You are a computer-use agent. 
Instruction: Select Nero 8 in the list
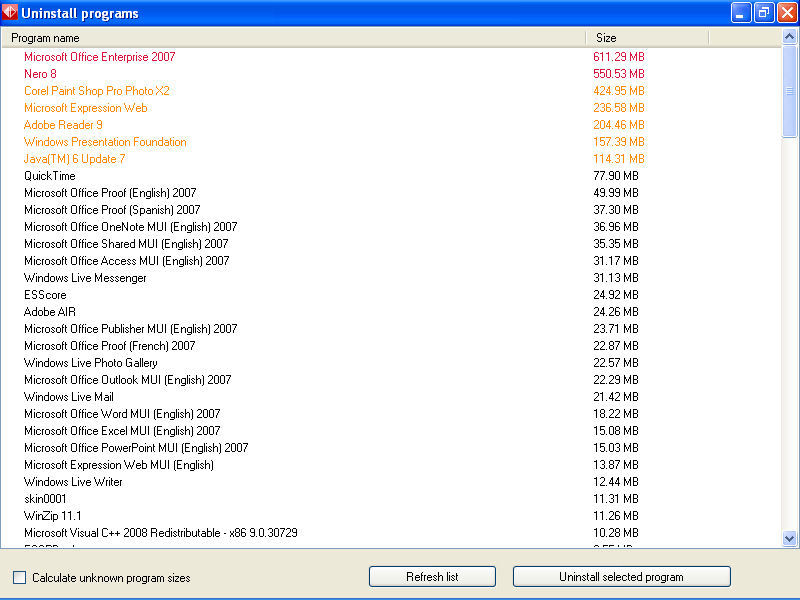(x=40, y=73)
